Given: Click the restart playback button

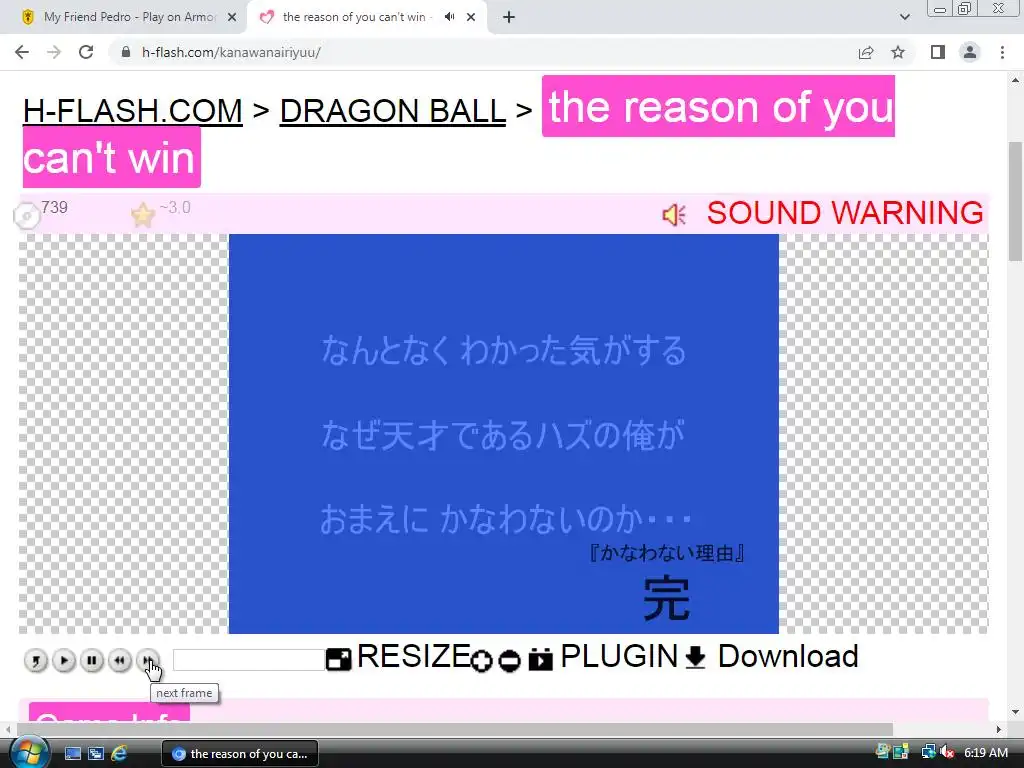Looking at the screenshot, I should click(36, 661).
